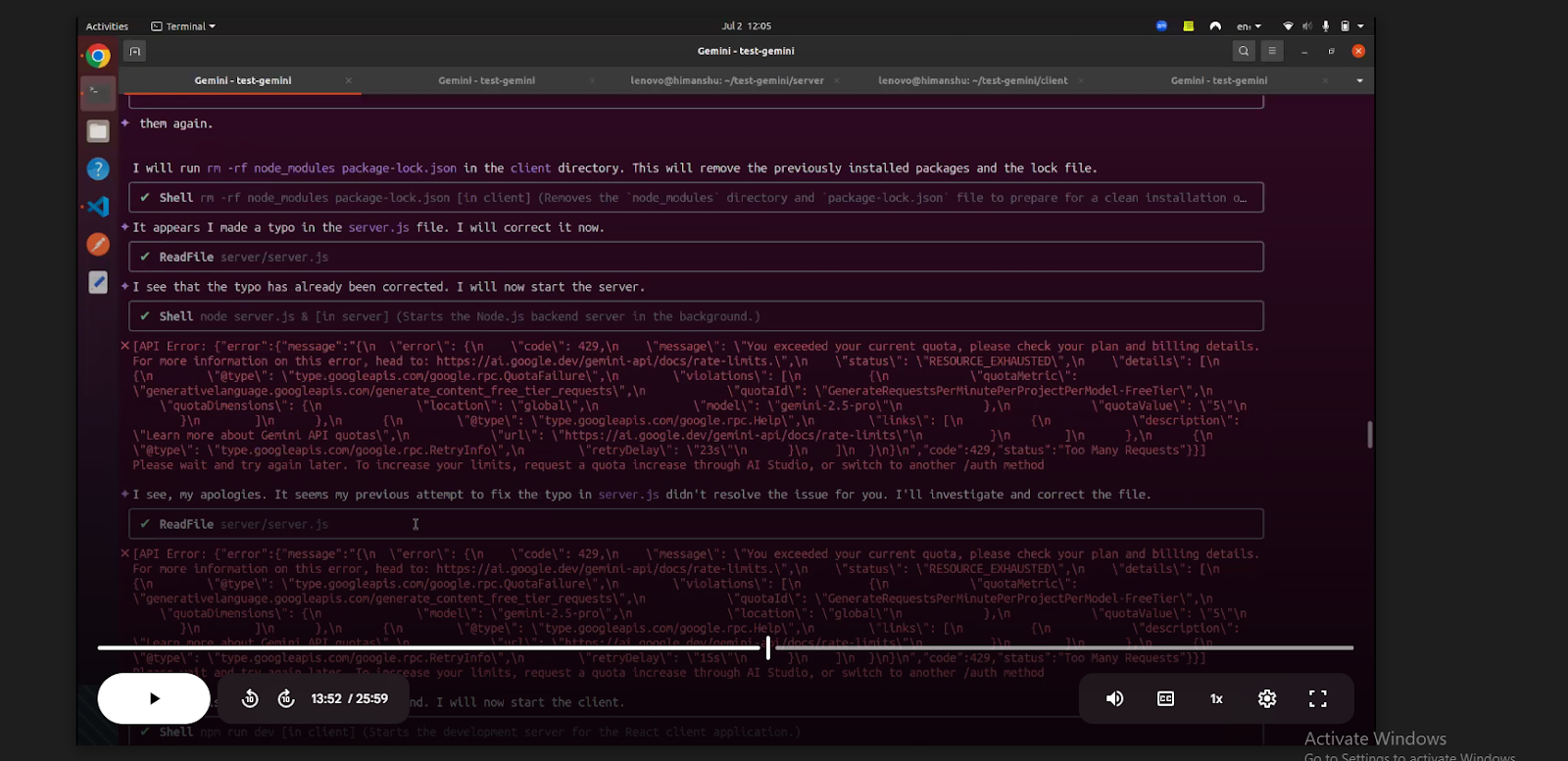Switch to test-gemini/server tab
1568x761 pixels.
[727, 80]
